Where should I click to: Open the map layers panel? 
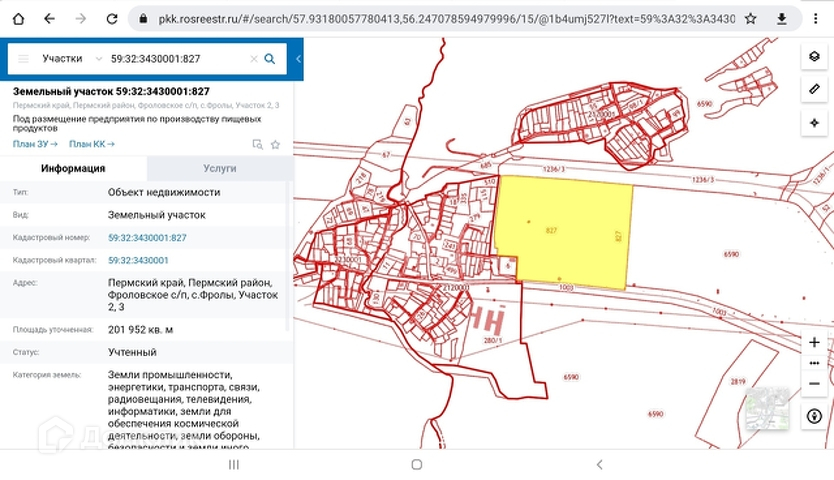[814, 56]
